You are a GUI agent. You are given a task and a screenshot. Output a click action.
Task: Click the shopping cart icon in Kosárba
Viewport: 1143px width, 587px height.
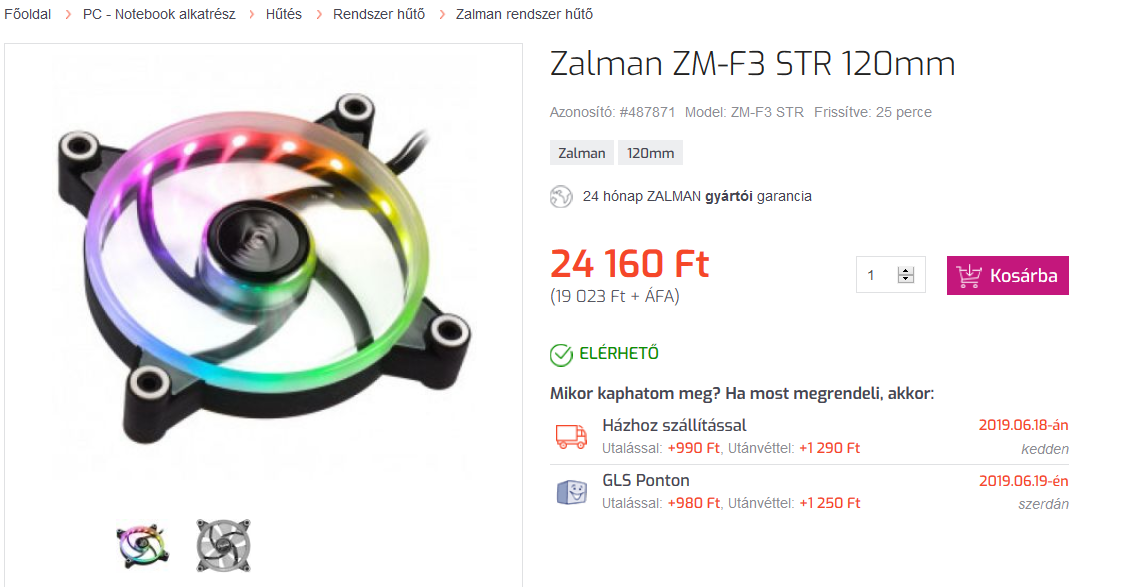[969, 276]
